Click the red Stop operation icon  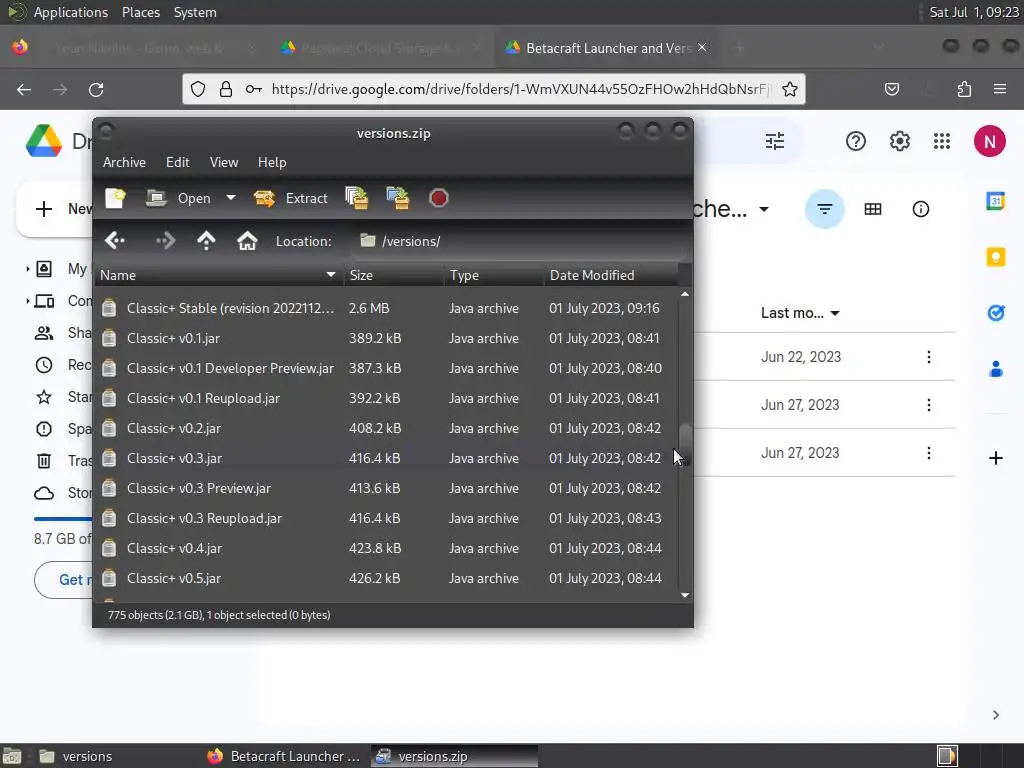click(x=439, y=198)
